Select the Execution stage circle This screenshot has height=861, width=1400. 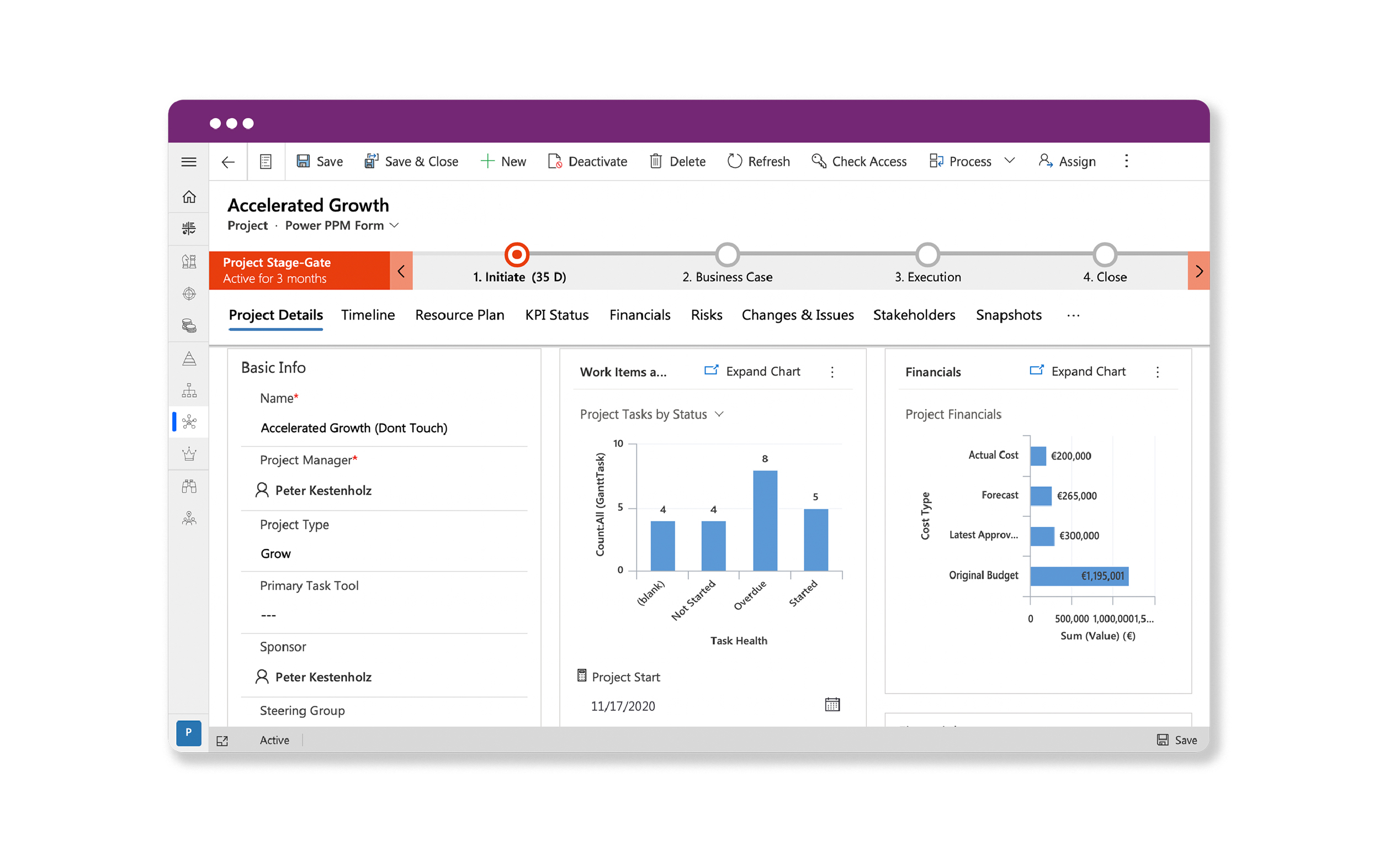tap(927, 255)
